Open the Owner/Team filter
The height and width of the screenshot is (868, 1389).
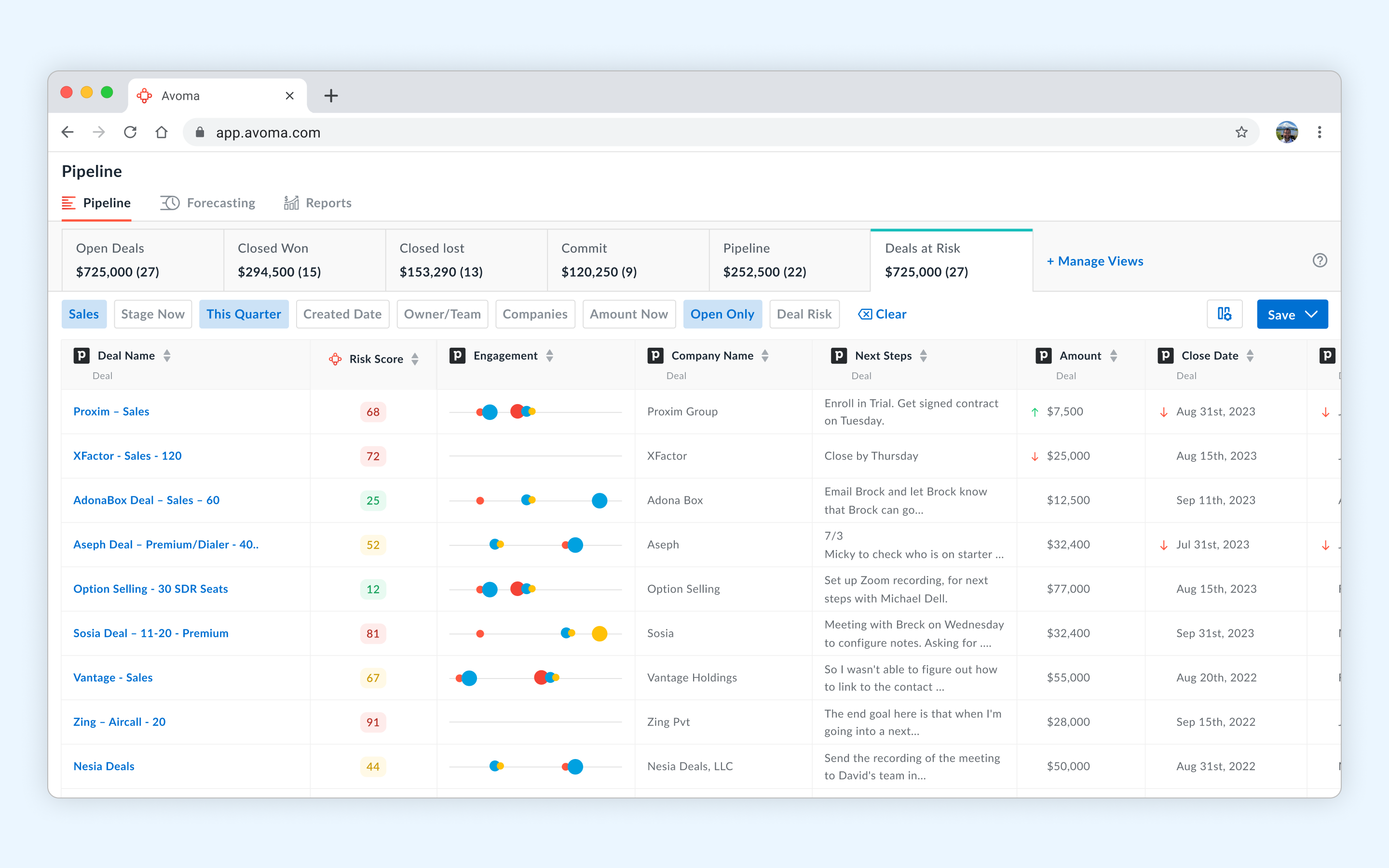[x=443, y=314]
